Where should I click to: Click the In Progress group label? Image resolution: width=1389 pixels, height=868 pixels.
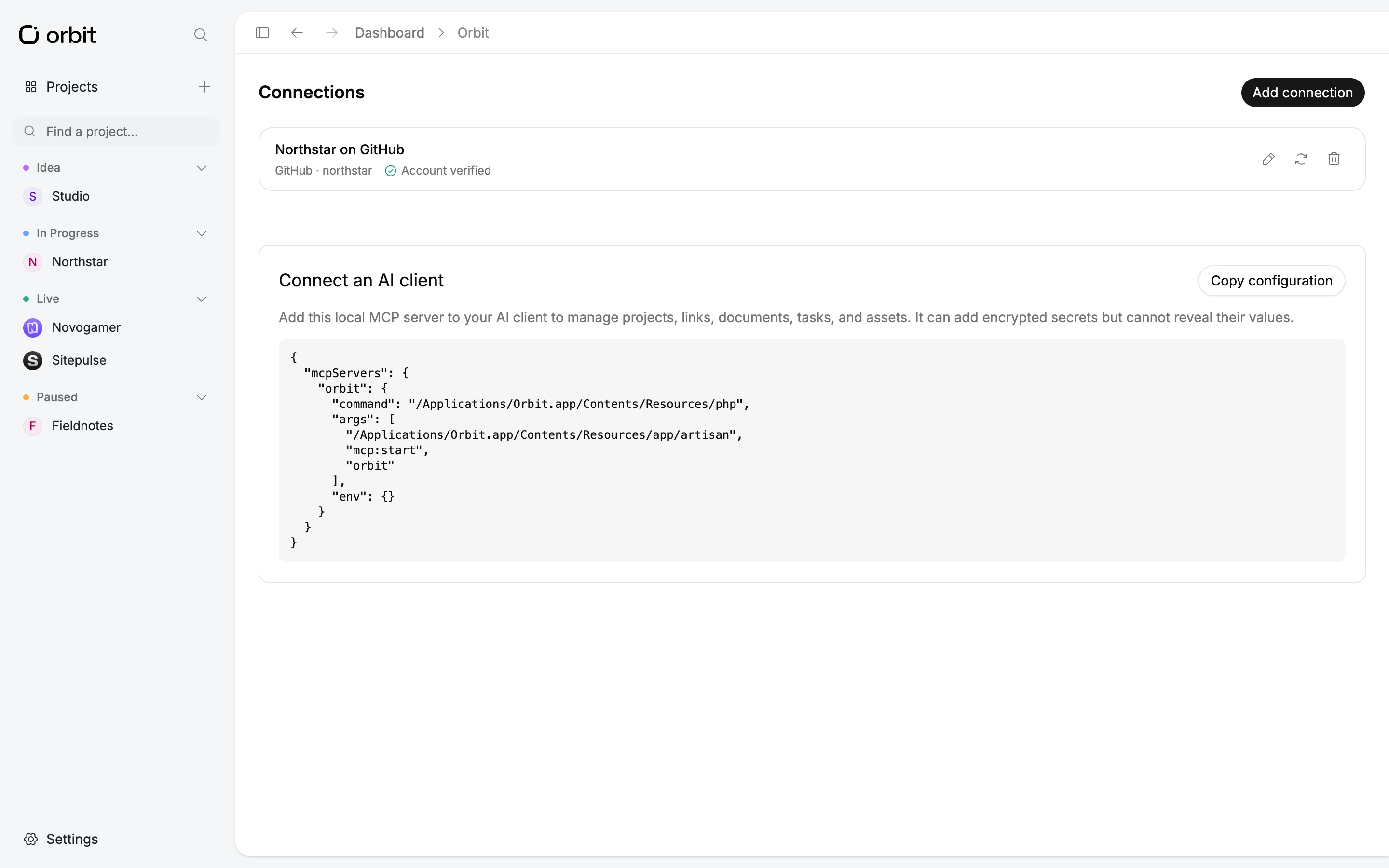68,233
